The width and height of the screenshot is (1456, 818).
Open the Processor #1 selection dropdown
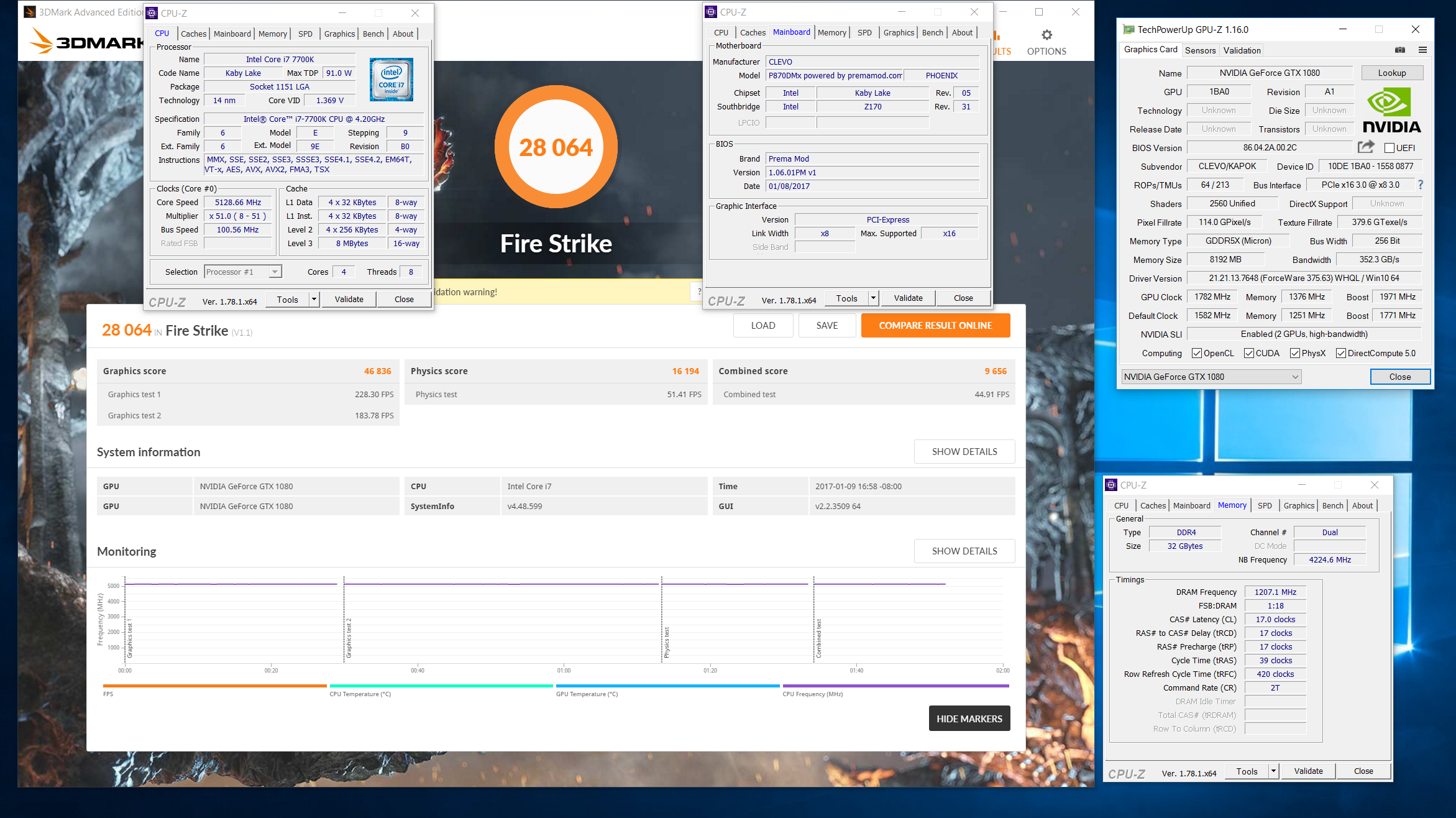coord(243,272)
